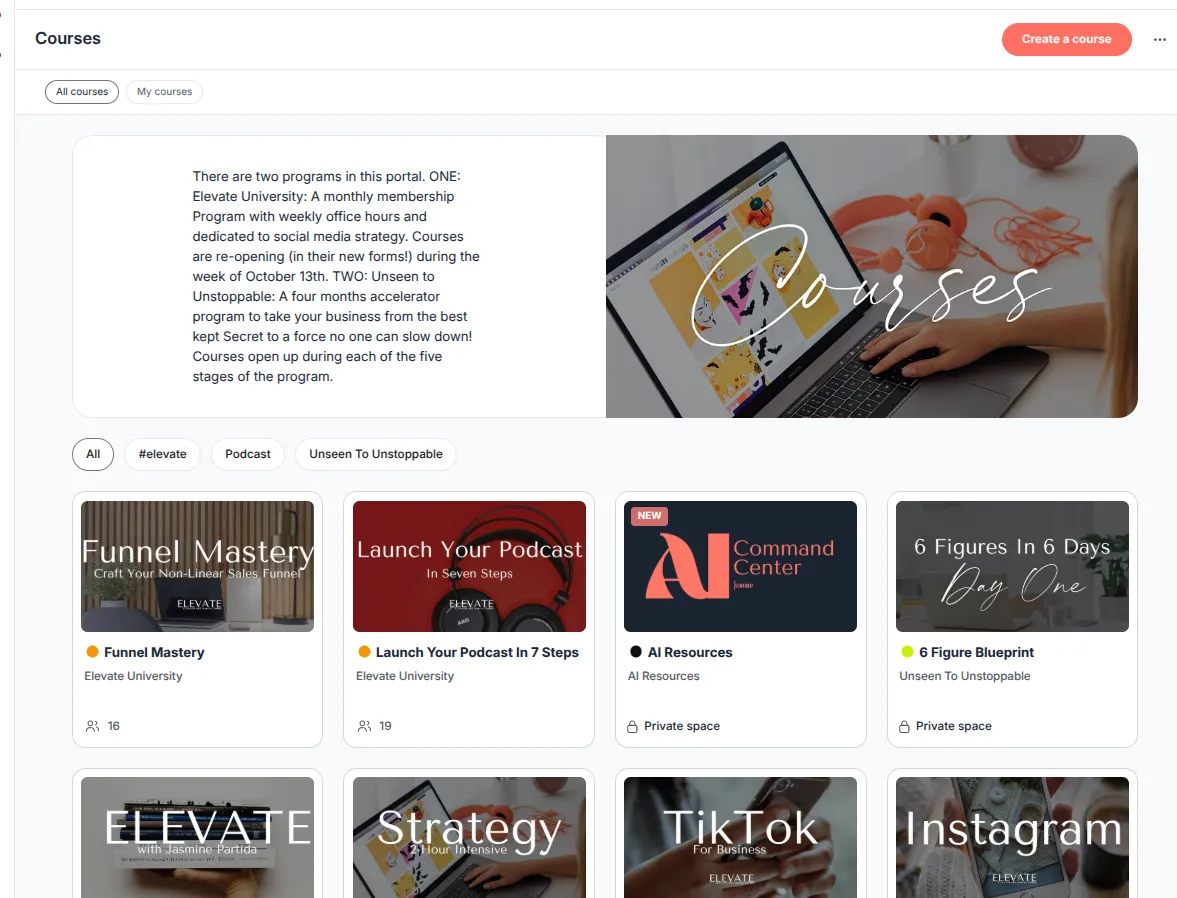Click the lock icon on AI Resources card

pyautogui.click(x=632, y=726)
